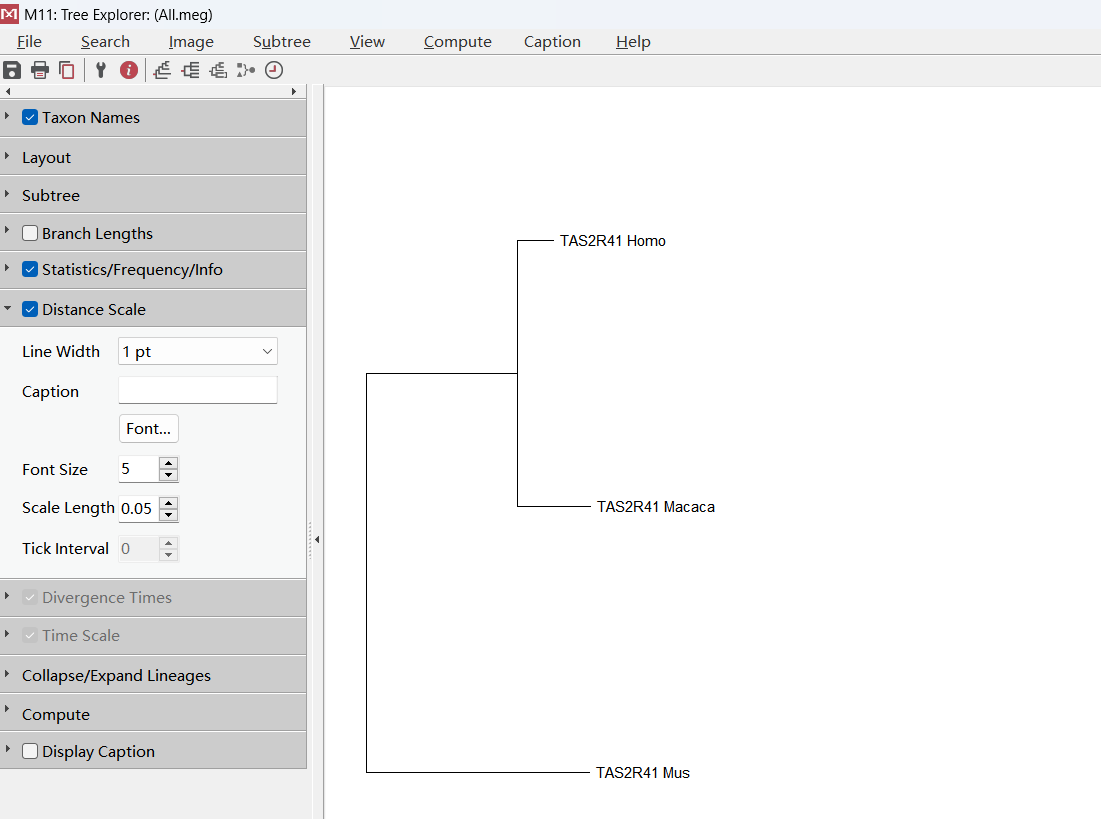Expand the Divergence Times section

click(x=7, y=595)
